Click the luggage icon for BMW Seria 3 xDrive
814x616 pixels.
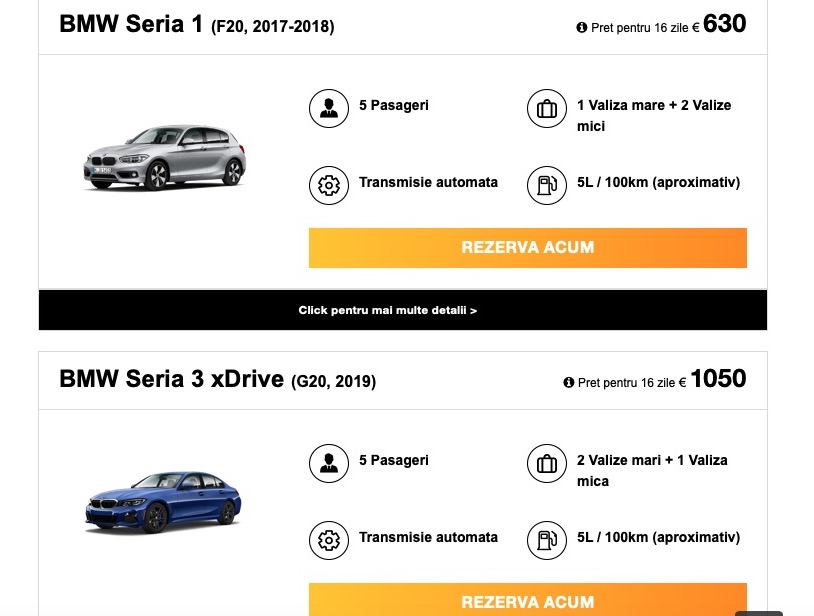(x=546, y=463)
